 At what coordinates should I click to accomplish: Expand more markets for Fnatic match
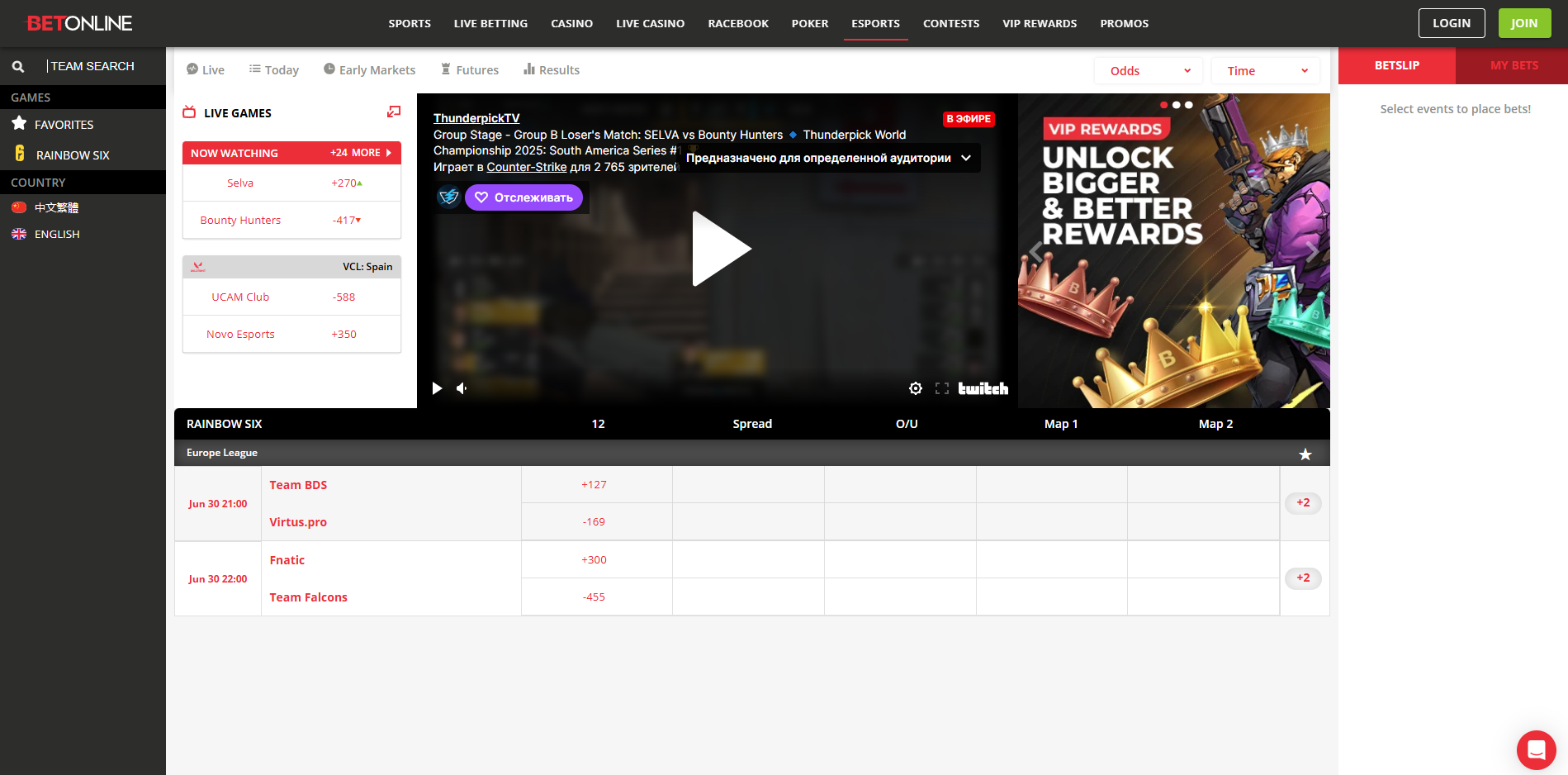pyautogui.click(x=1303, y=578)
